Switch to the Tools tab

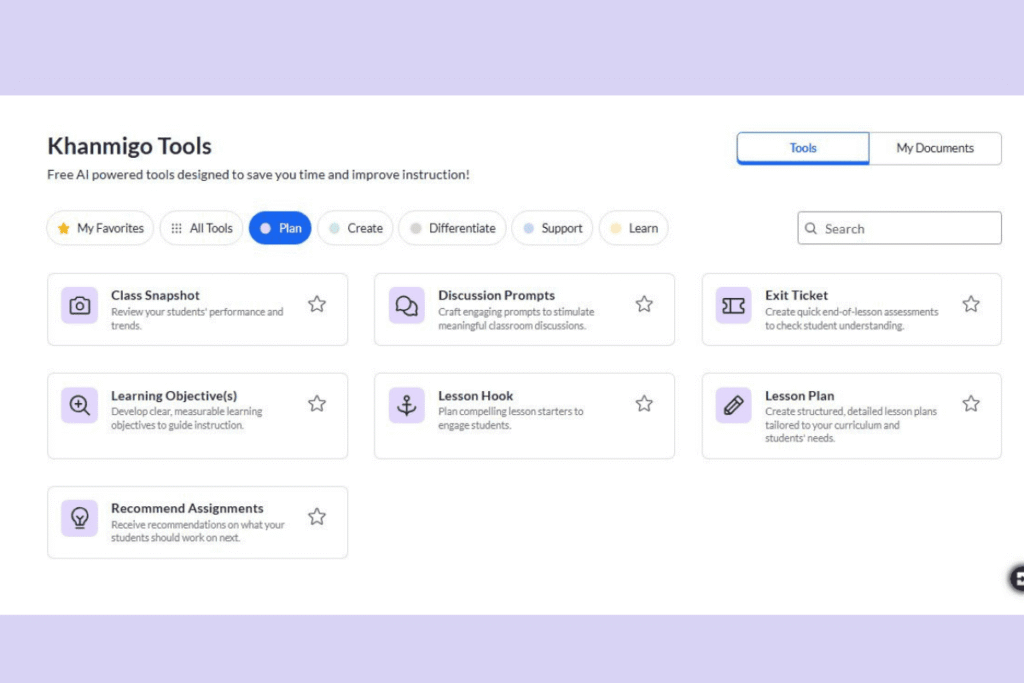(803, 148)
